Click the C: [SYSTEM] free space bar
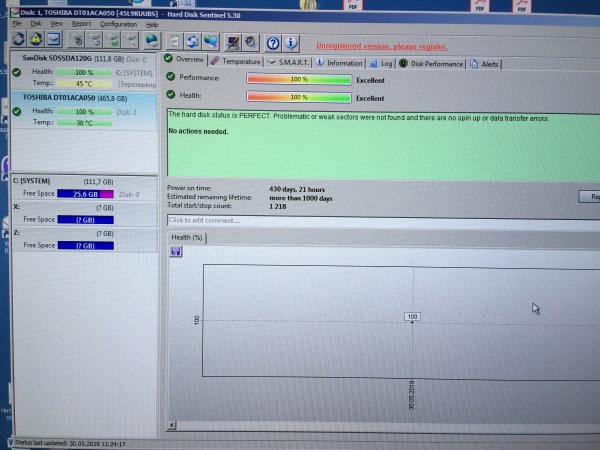The image size is (600, 450). (x=85, y=193)
